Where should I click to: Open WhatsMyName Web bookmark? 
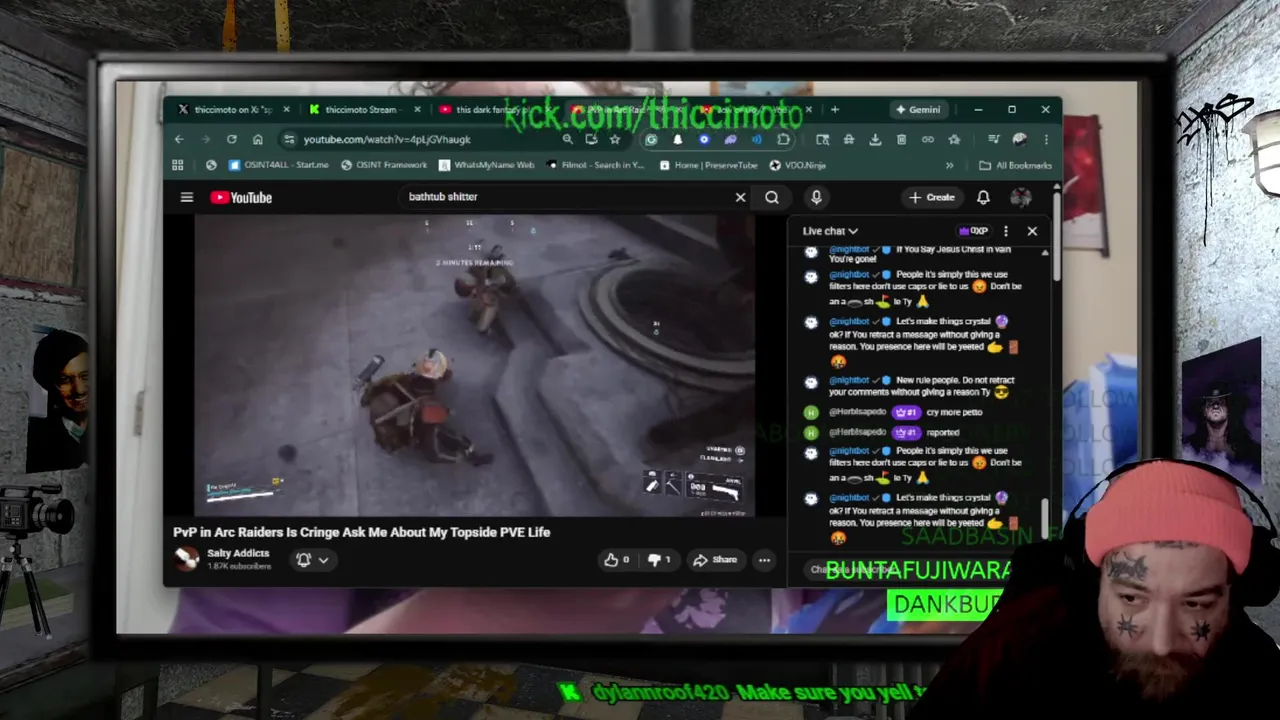tap(486, 165)
